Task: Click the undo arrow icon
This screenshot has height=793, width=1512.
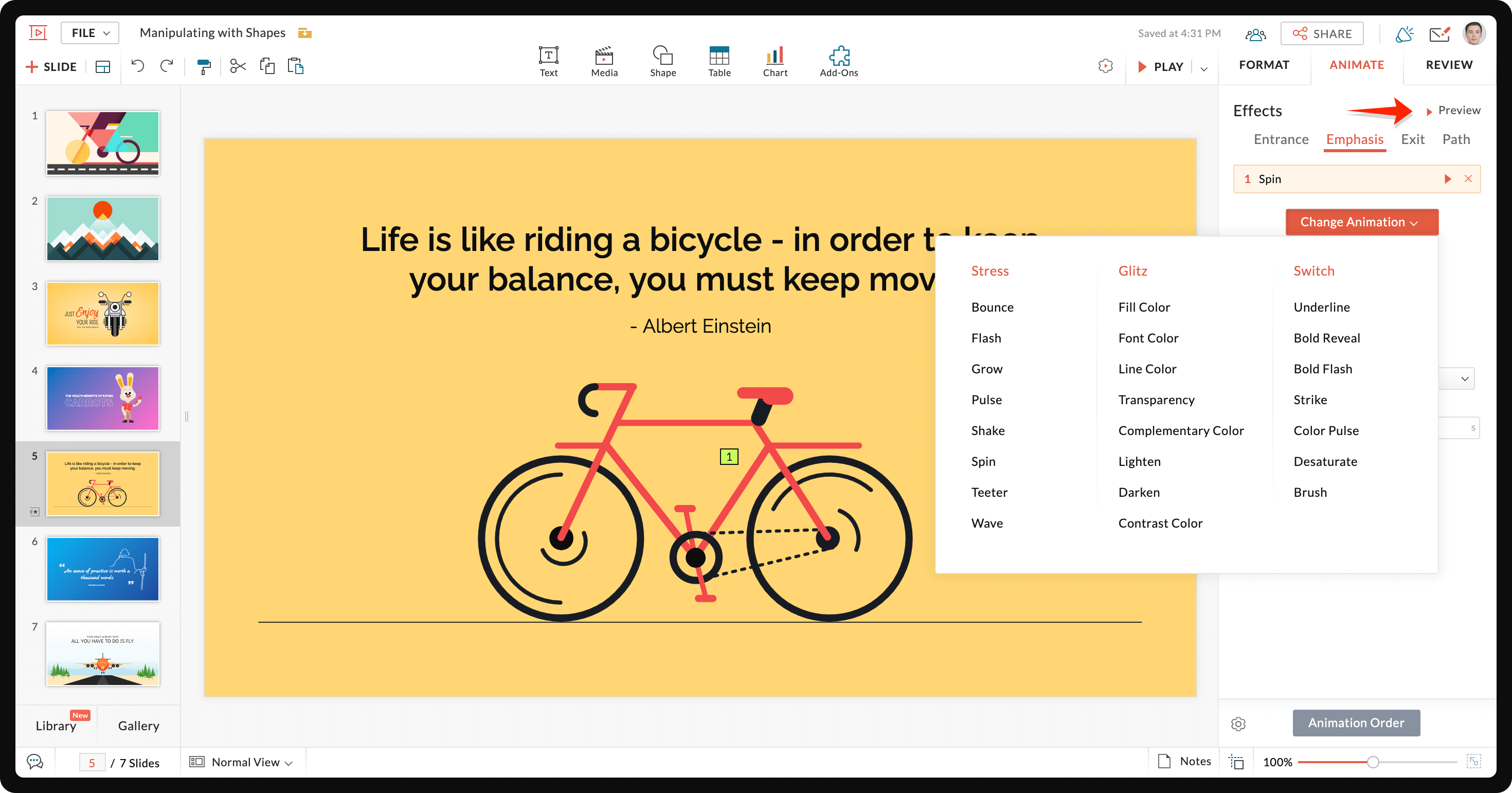Action: pyautogui.click(x=137, y=66)
